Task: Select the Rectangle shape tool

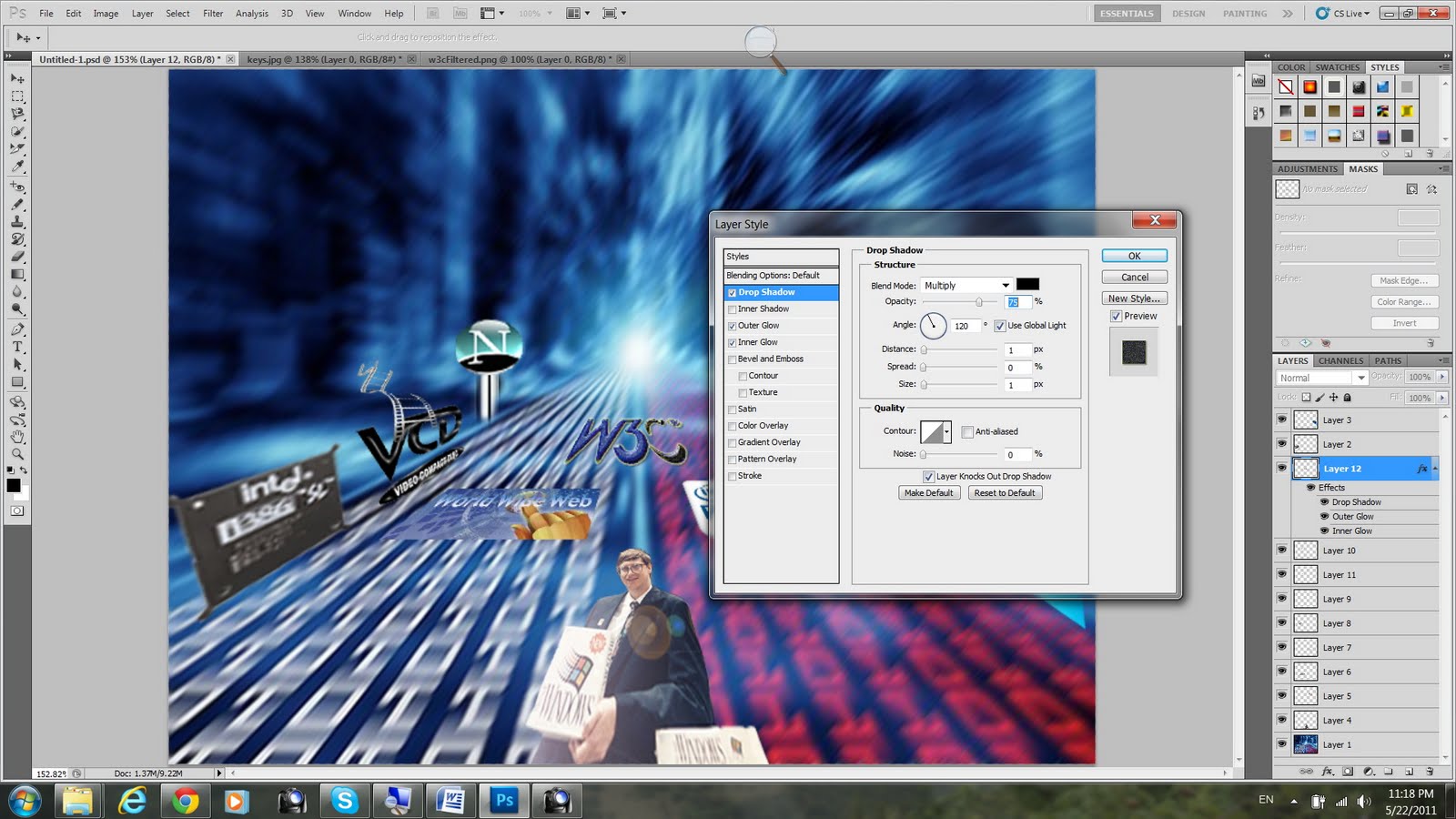Action: coord(17,382)
